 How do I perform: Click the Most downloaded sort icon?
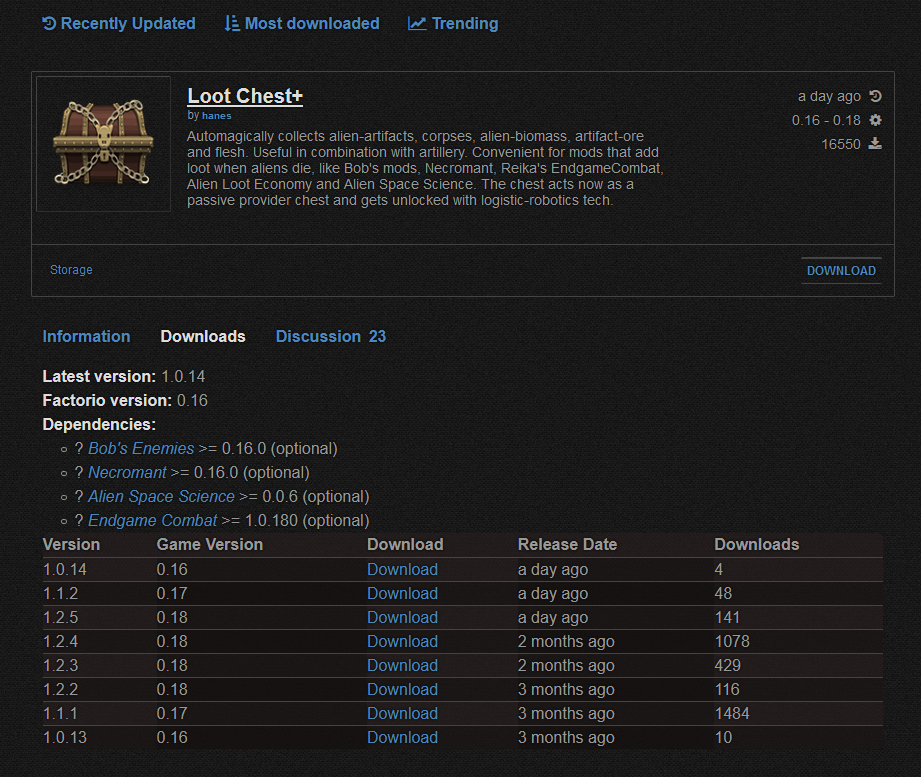pyautogui.click(x=232, y=23)
